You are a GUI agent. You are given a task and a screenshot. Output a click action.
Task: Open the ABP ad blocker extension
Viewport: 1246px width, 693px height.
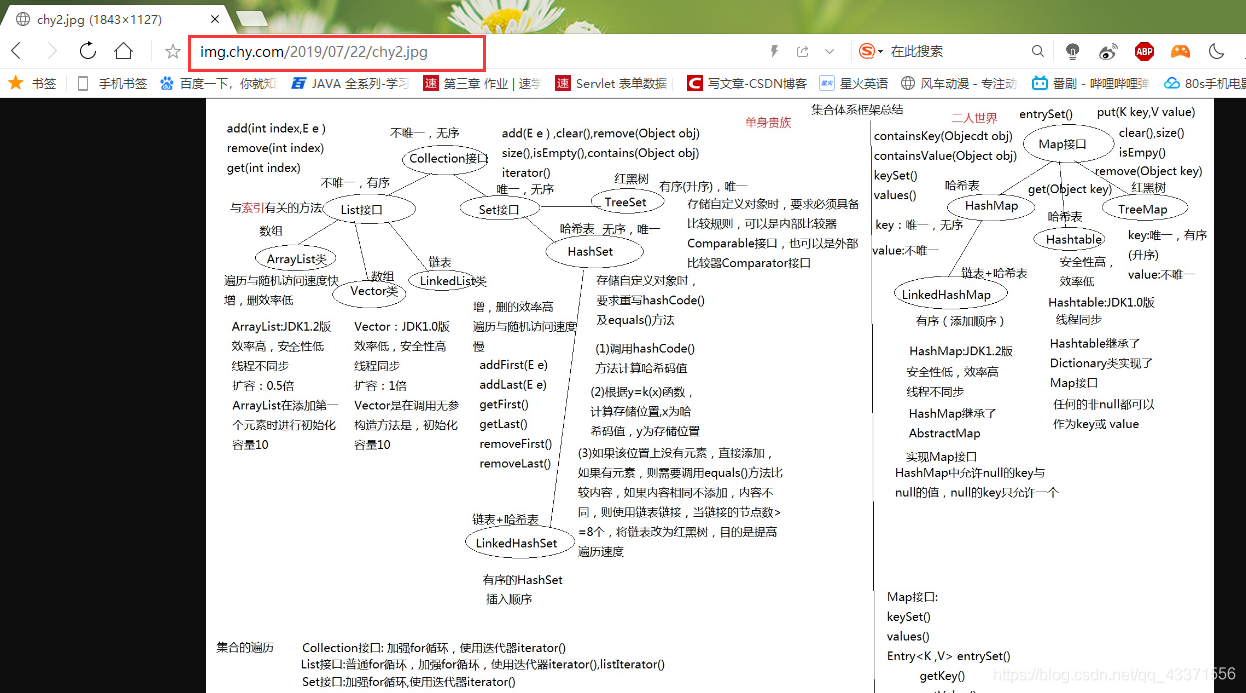(x=1144, y=51)
